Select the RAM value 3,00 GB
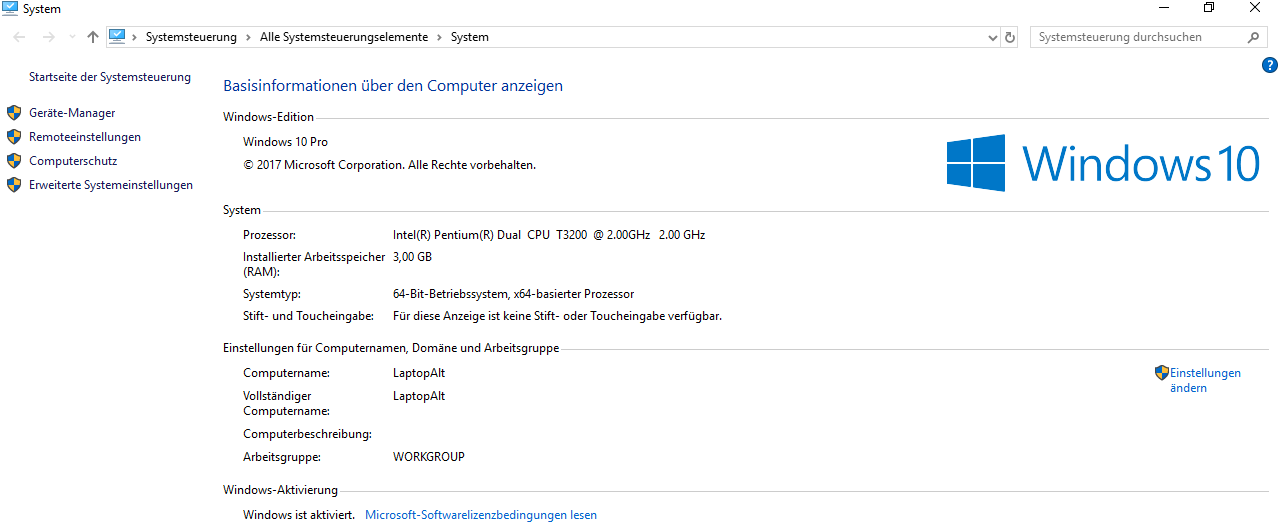This screenshot has width=1280, height=531. 412,257
